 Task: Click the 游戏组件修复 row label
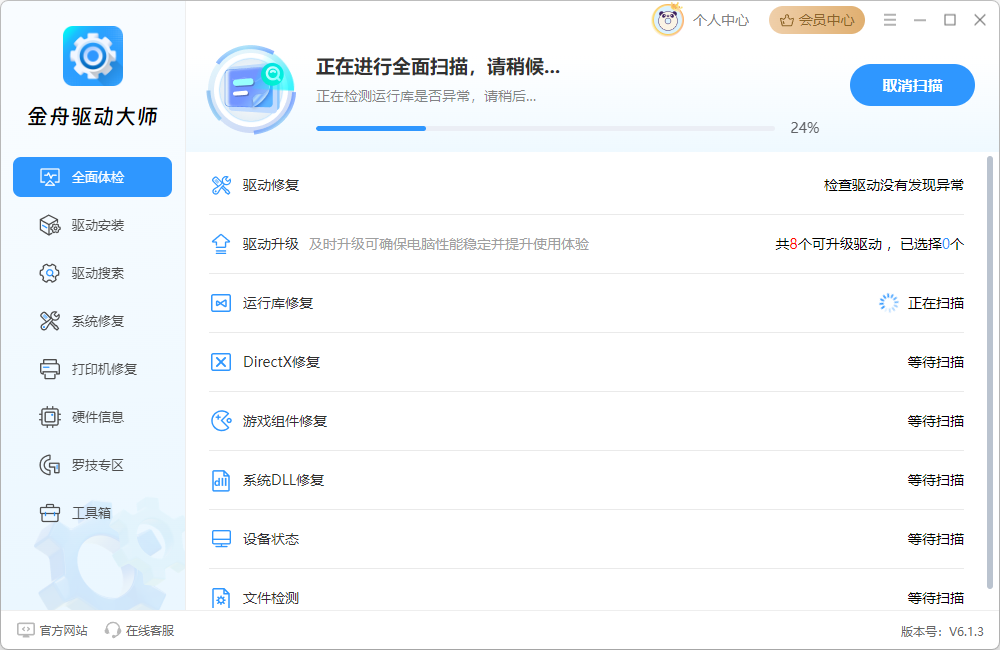coord(284,421)
